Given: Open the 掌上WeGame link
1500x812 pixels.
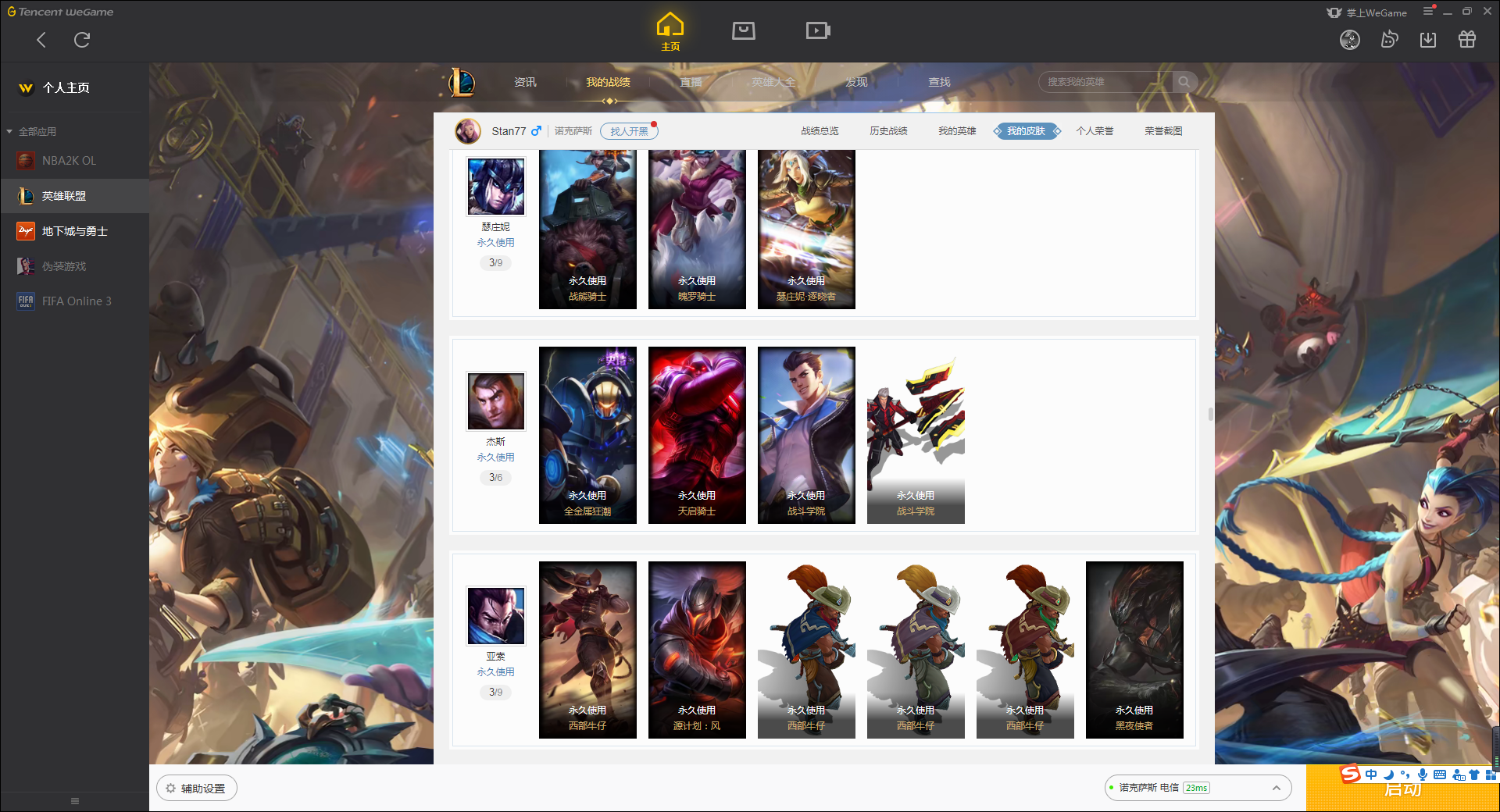Looking at the screenshot, I should (1366, 12).
